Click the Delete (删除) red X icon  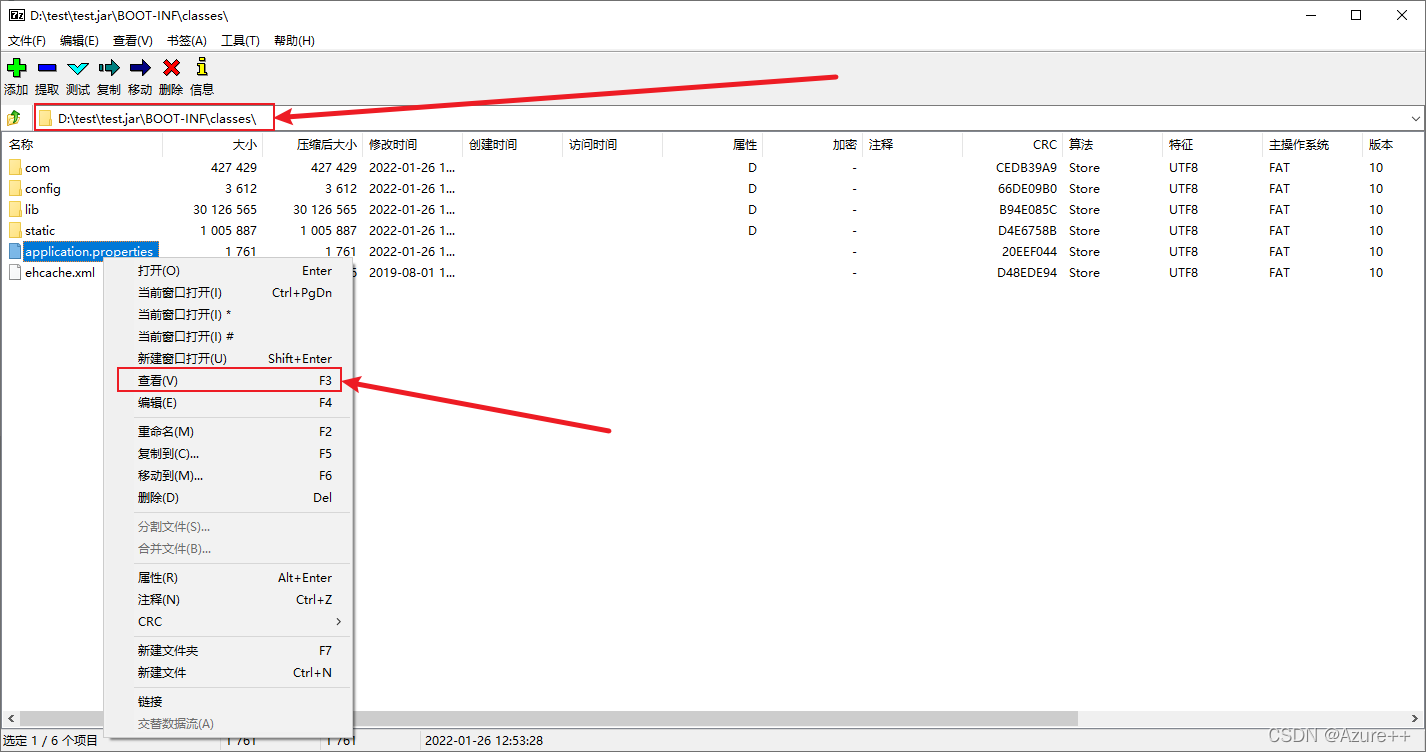point(171,68)
